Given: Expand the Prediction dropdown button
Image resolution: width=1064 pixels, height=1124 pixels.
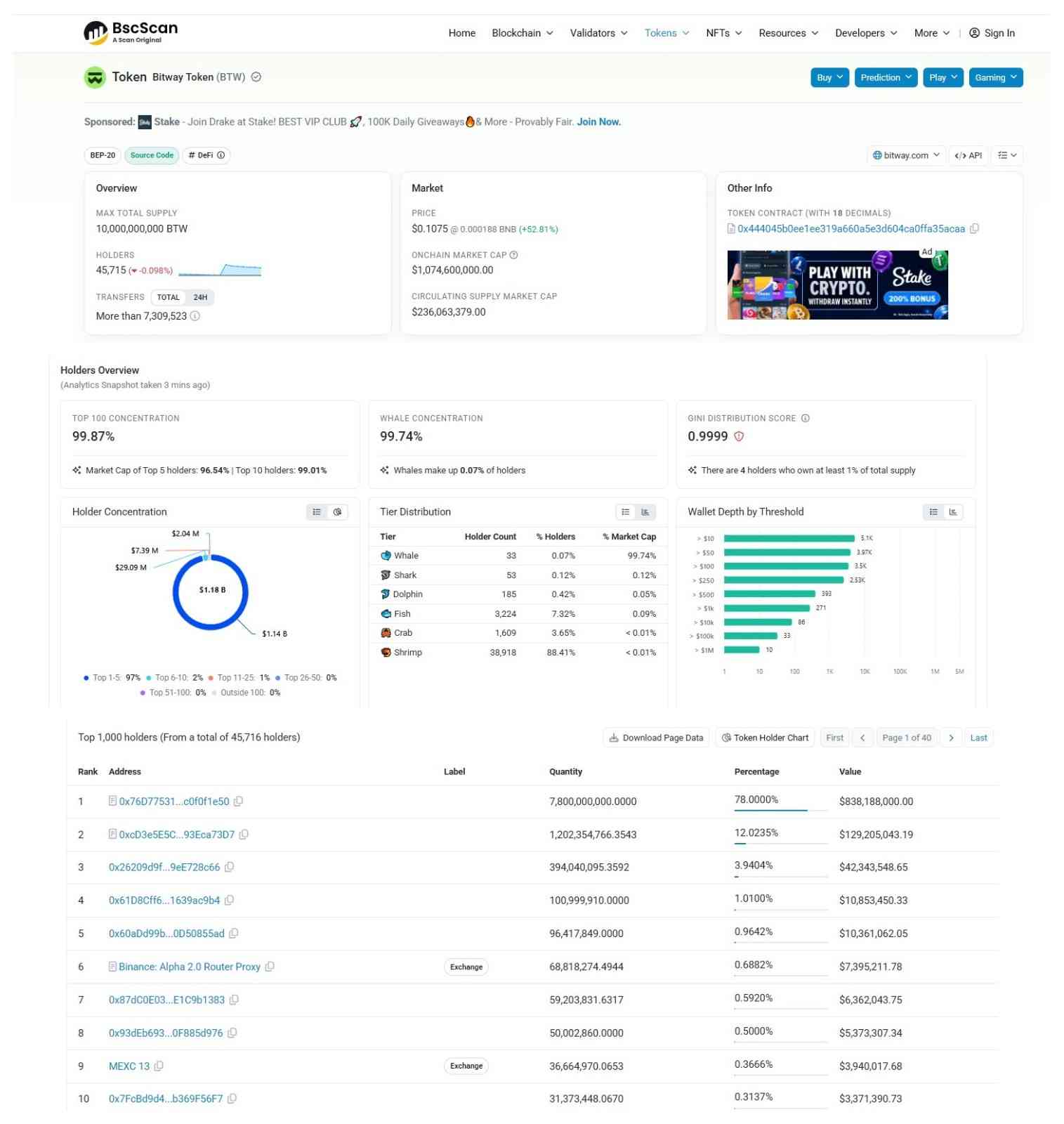Looking at the screenshot, I should (x=886, y=78).
